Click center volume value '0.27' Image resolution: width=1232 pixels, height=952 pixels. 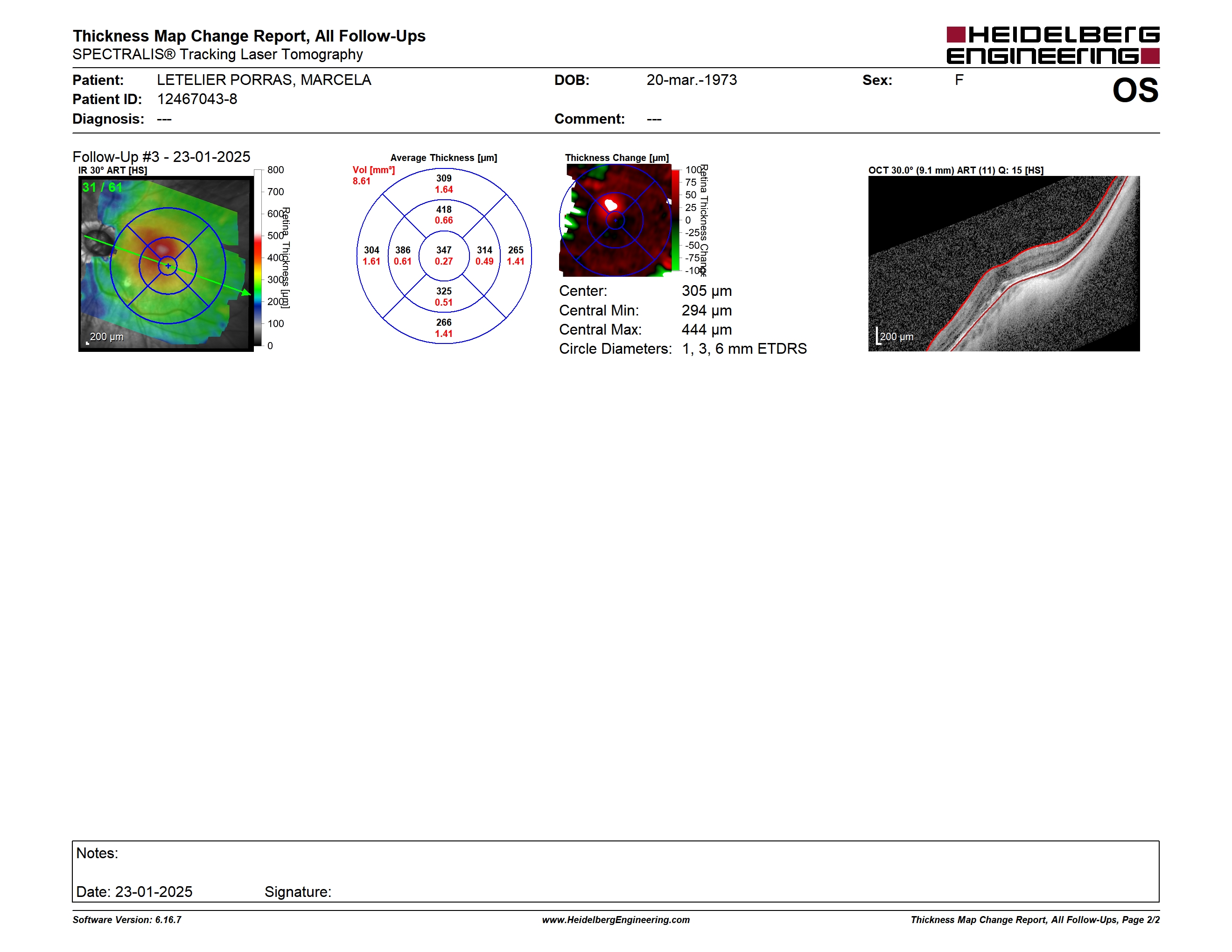click(444, 261)
